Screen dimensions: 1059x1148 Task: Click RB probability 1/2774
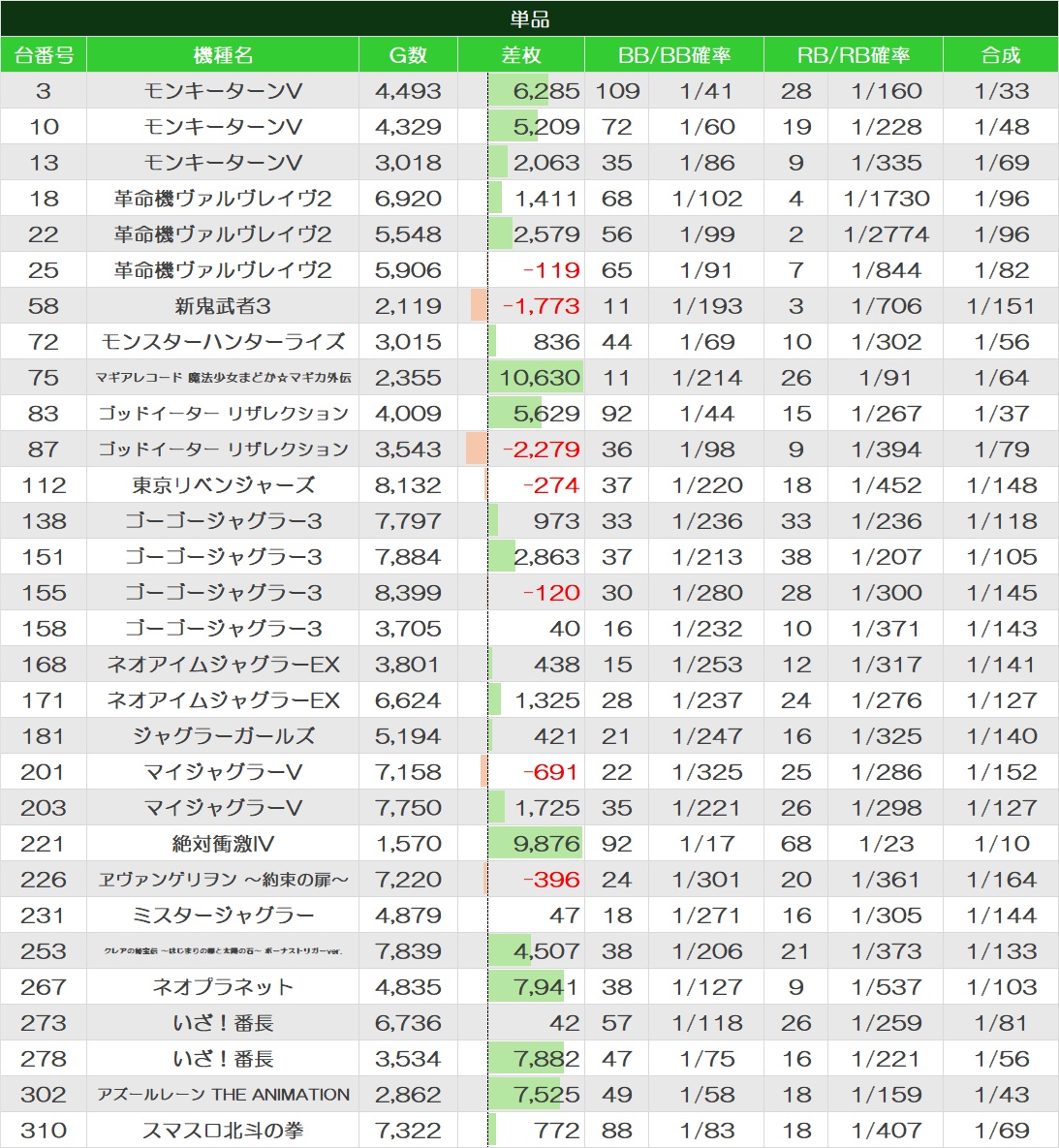point(887,234)
